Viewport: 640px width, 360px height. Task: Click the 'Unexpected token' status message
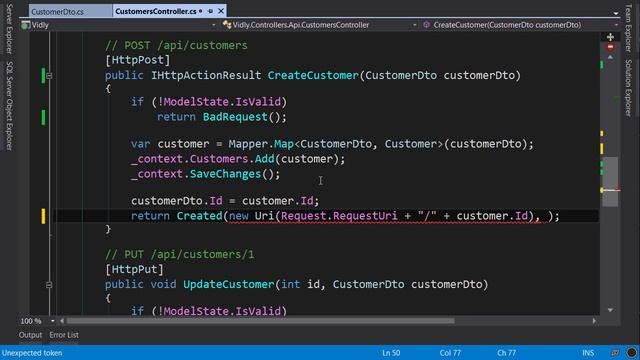32,353
